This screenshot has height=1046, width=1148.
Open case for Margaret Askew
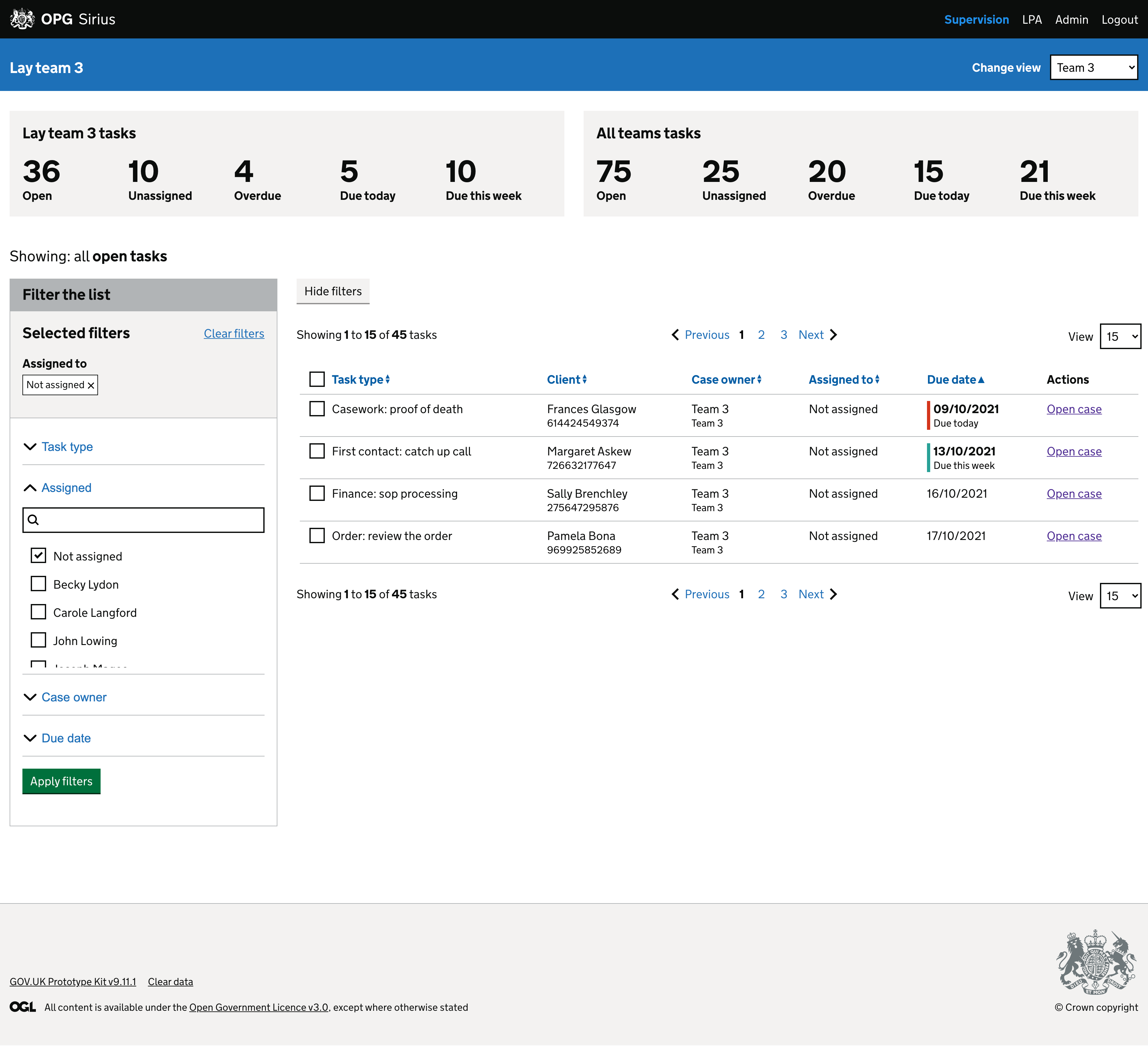[x=1073, y=452]
